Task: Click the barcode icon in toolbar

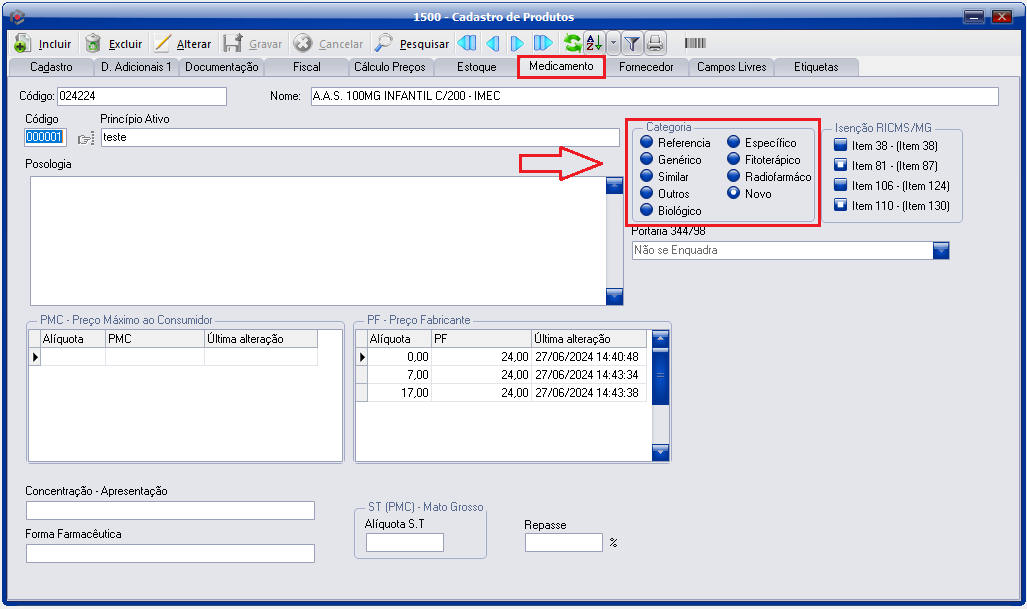Action: (x=695, y=43)
